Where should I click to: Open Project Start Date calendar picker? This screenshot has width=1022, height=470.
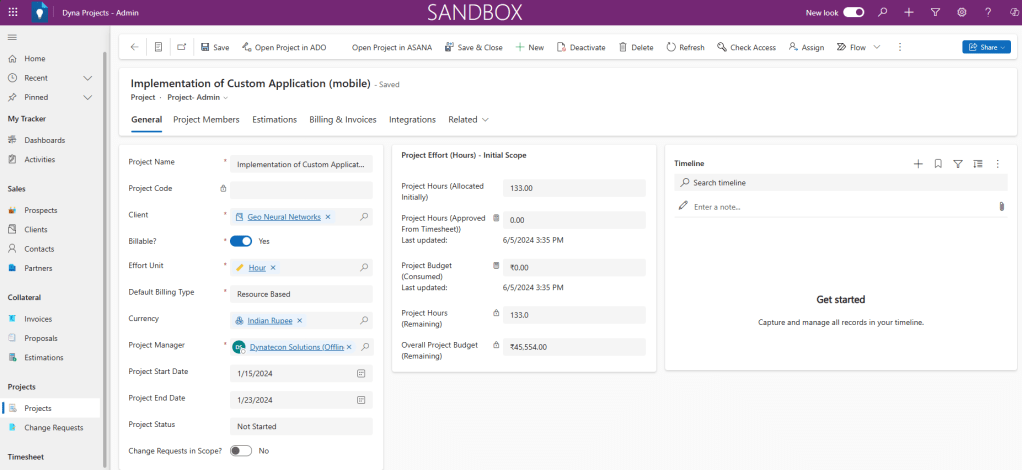click(361, 373)
